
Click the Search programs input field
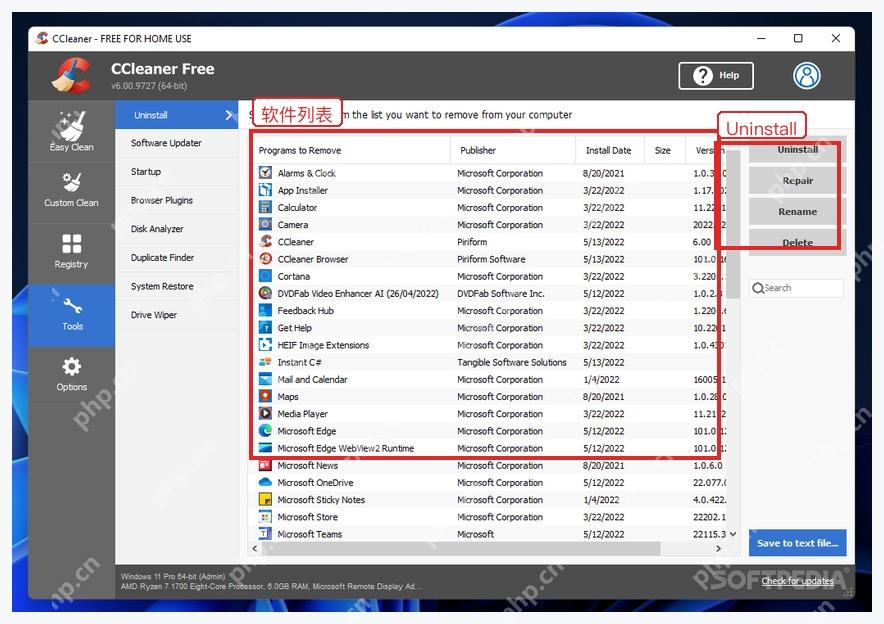click(797, 288)
